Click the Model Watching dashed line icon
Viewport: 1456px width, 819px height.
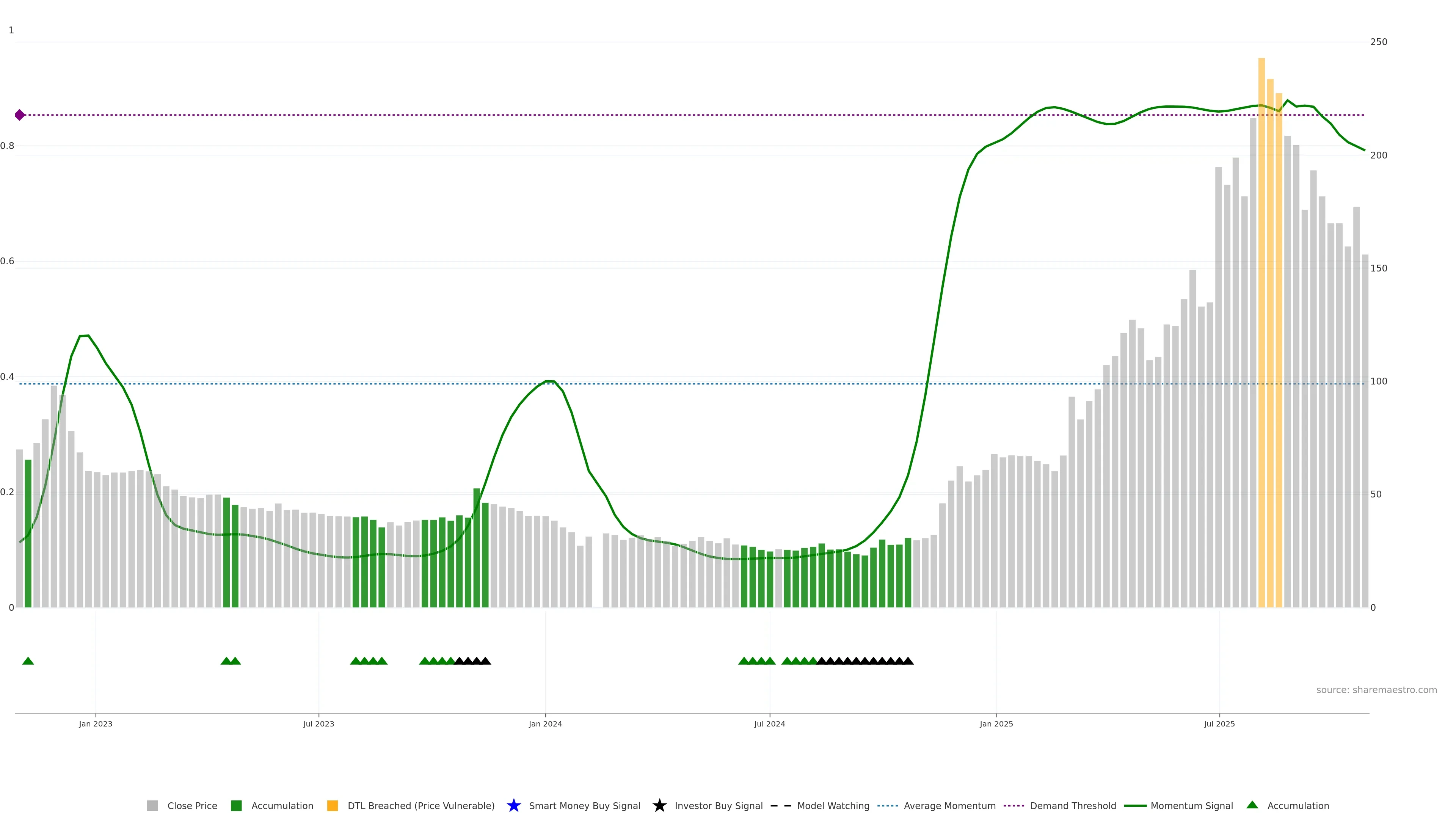click(x=781, y=805)
